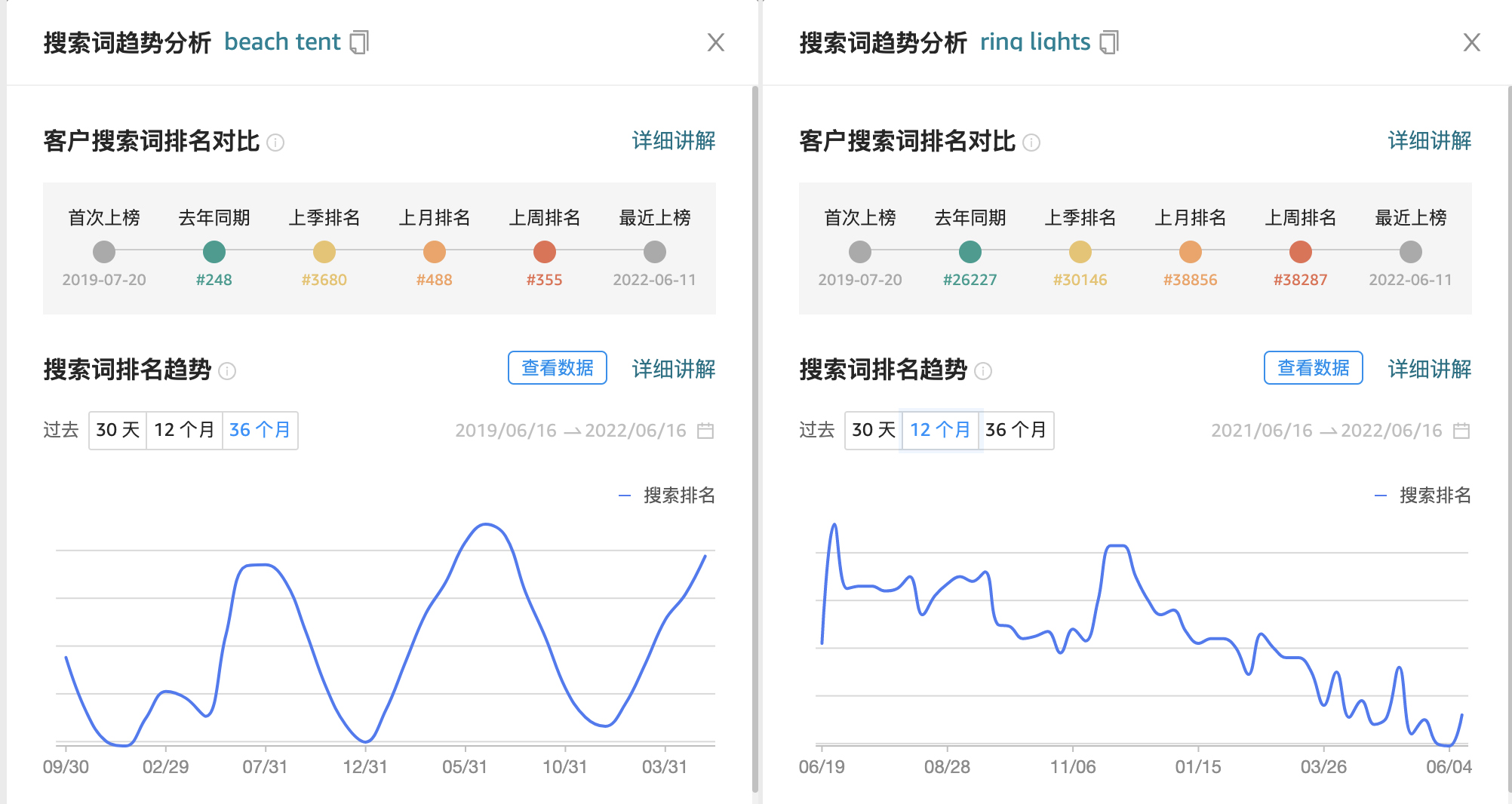Click the info icon beside 搜索词排名趋势 for beach tent
1512x804 pixels.
click(x=226, y=371)
